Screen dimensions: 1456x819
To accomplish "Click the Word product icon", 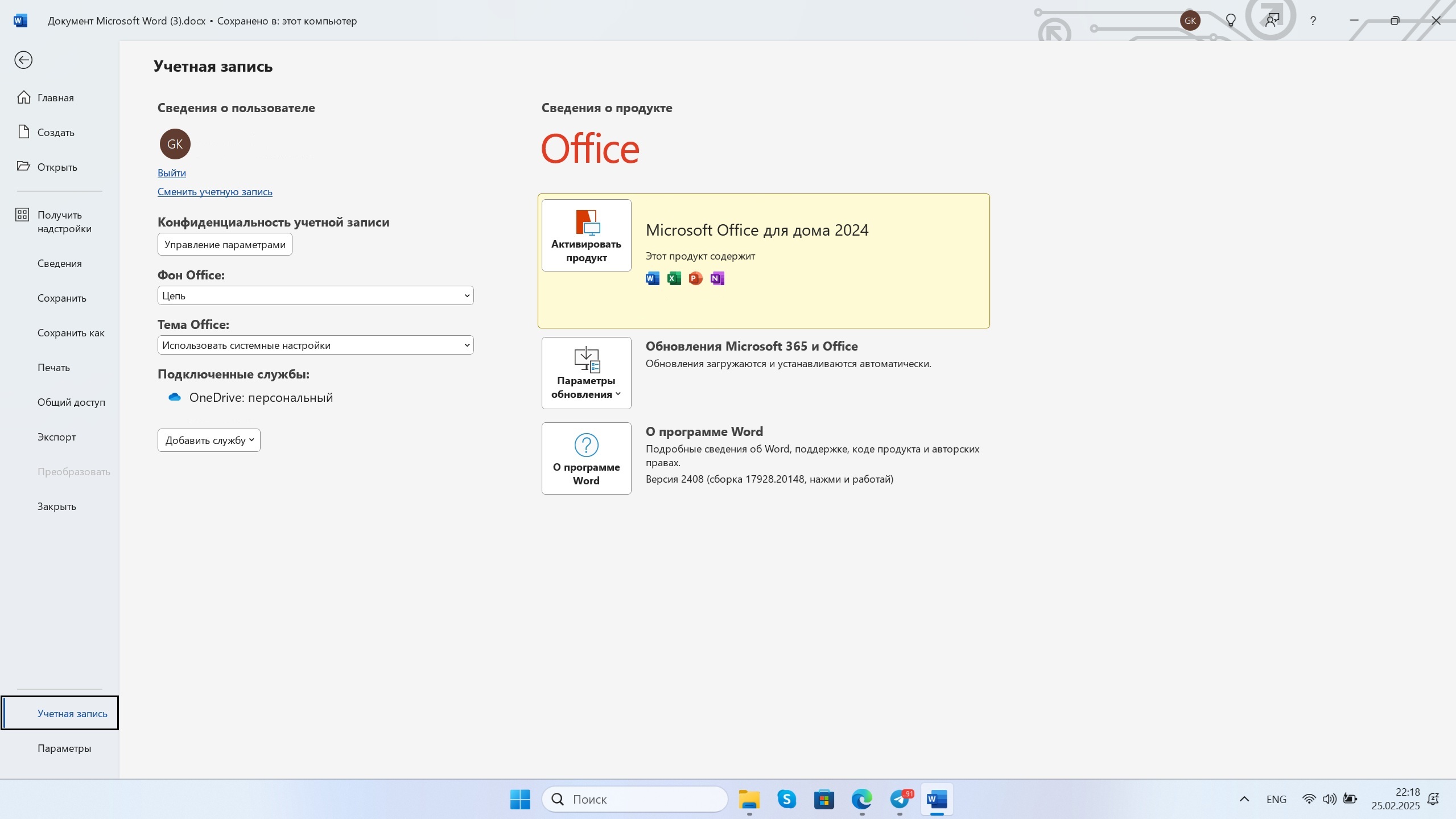I will pyautogui.click(x=653, y=278).
